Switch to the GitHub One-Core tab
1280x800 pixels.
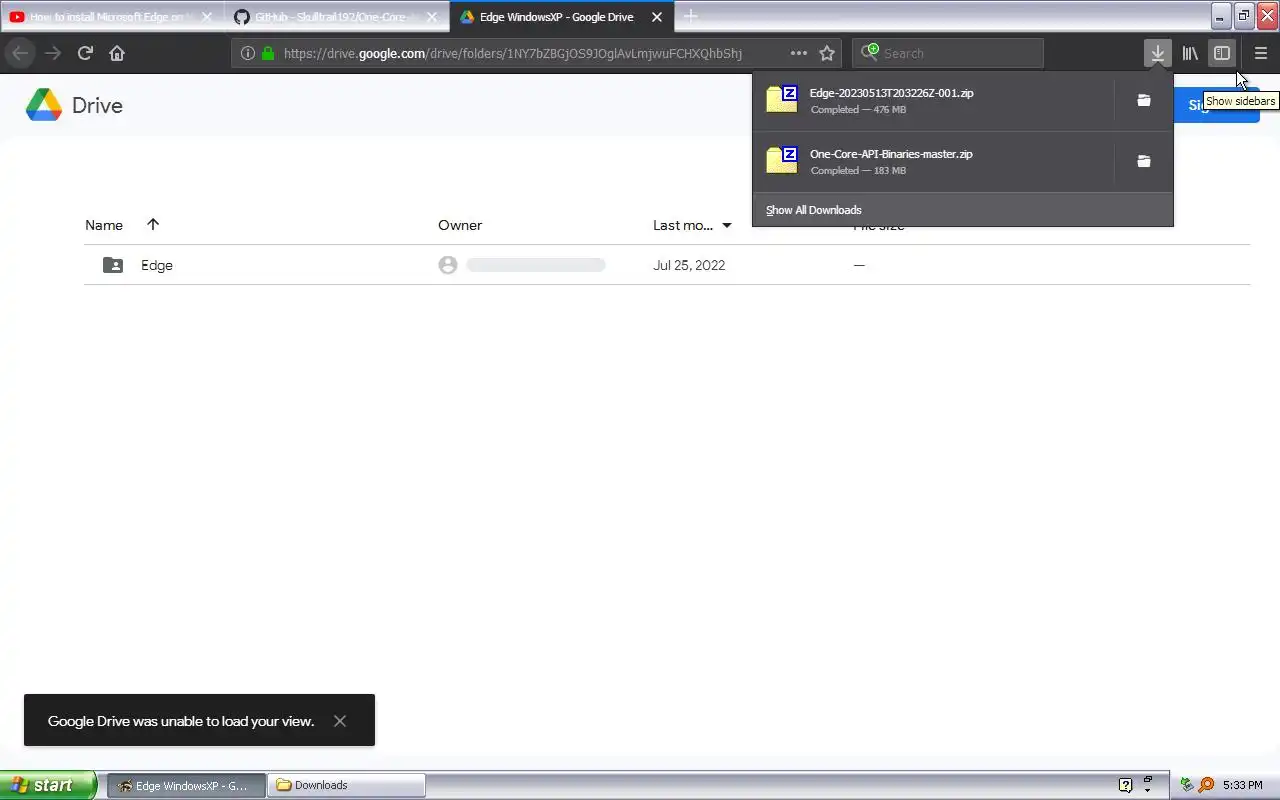tap(335, 17)
